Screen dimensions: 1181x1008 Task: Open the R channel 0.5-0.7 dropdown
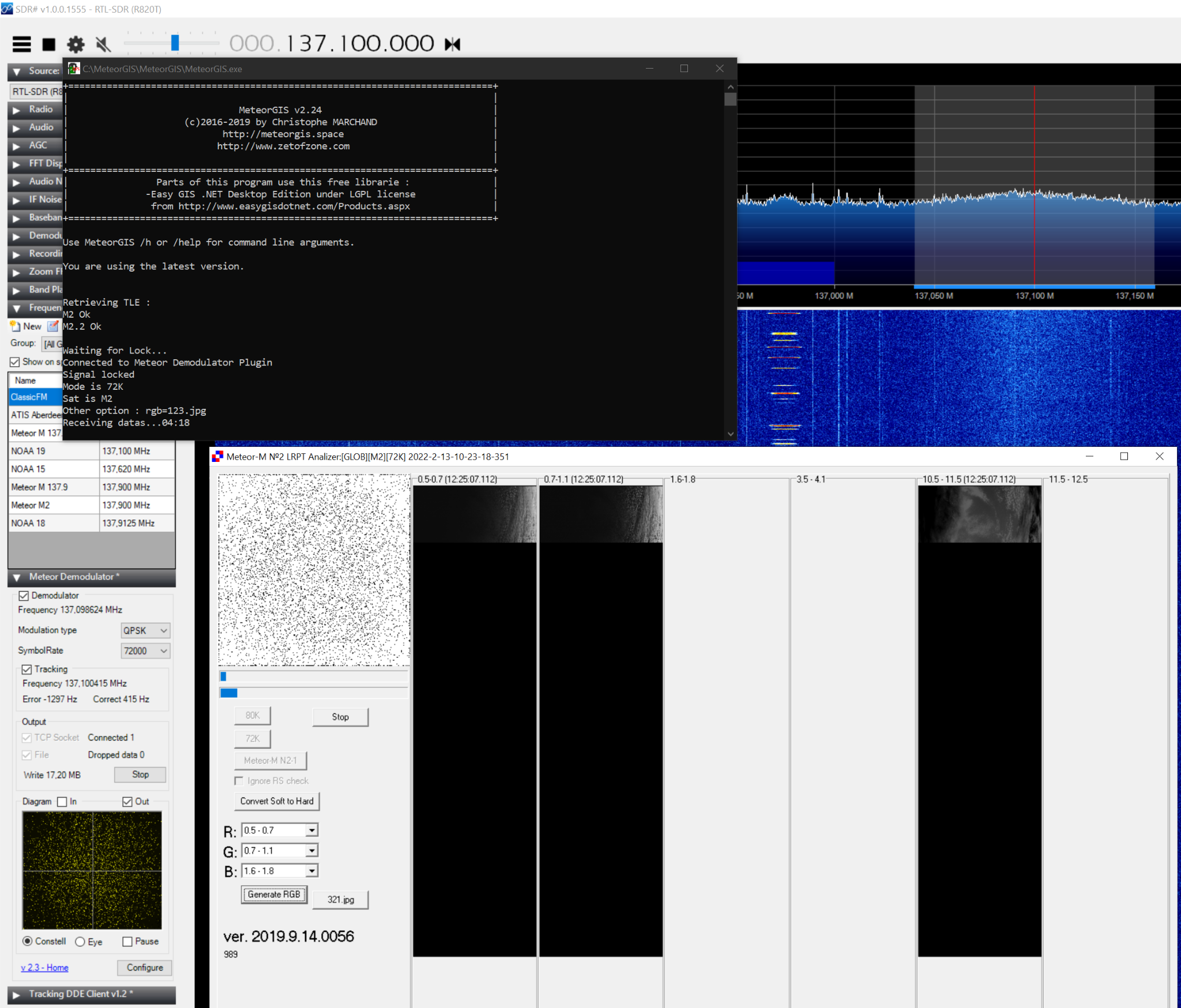[x=280, y=830]
